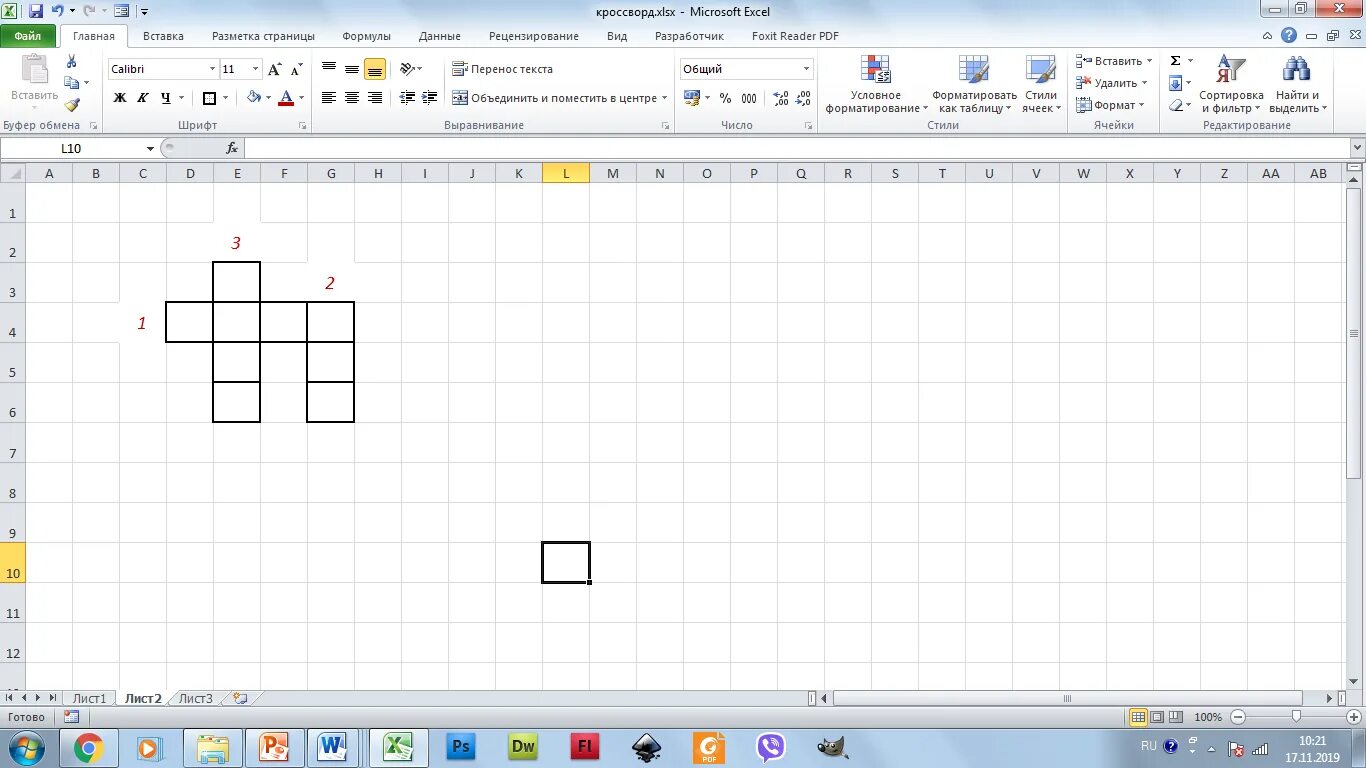Viewport: 1366px width, 768px height.
Task: Switch to the Формулы tab
Action: [366, 36]
